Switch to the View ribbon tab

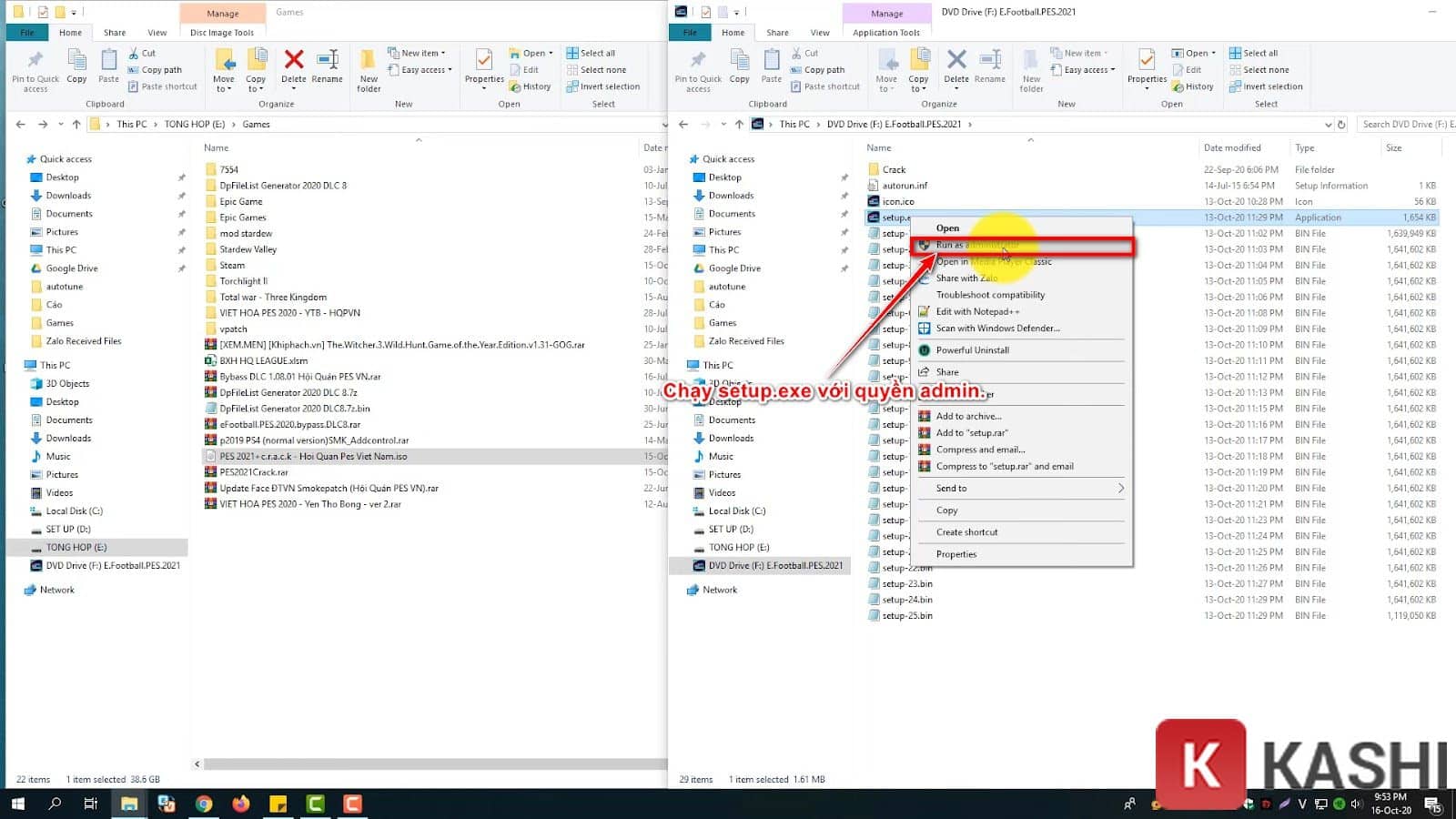[820, 33]
